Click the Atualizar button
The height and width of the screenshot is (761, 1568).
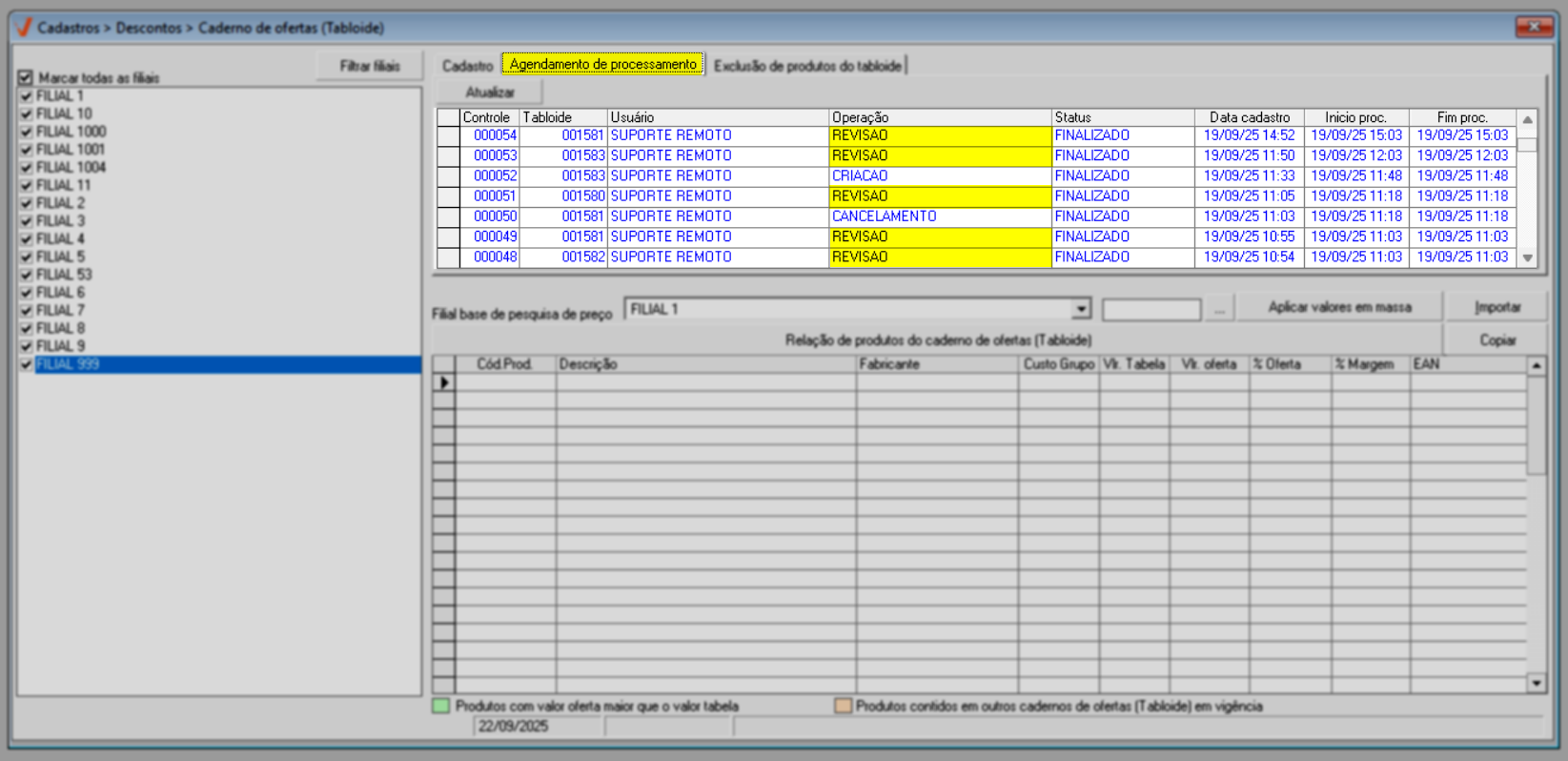click(x=489, y=93)
